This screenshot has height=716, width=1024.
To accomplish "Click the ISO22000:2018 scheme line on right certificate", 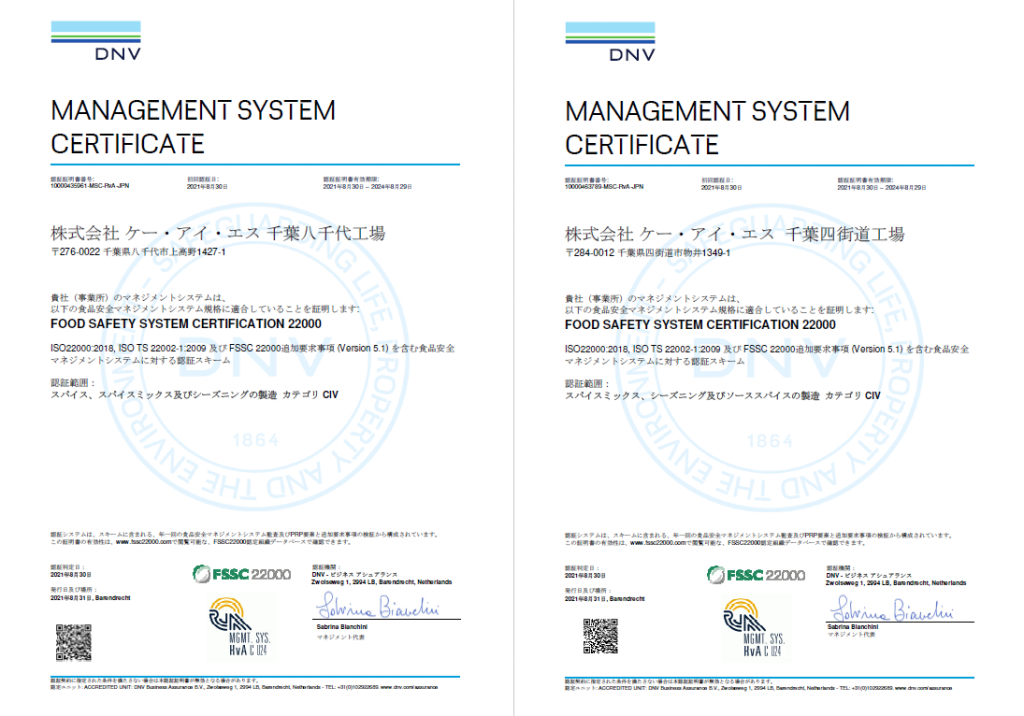I will point(767,355).
